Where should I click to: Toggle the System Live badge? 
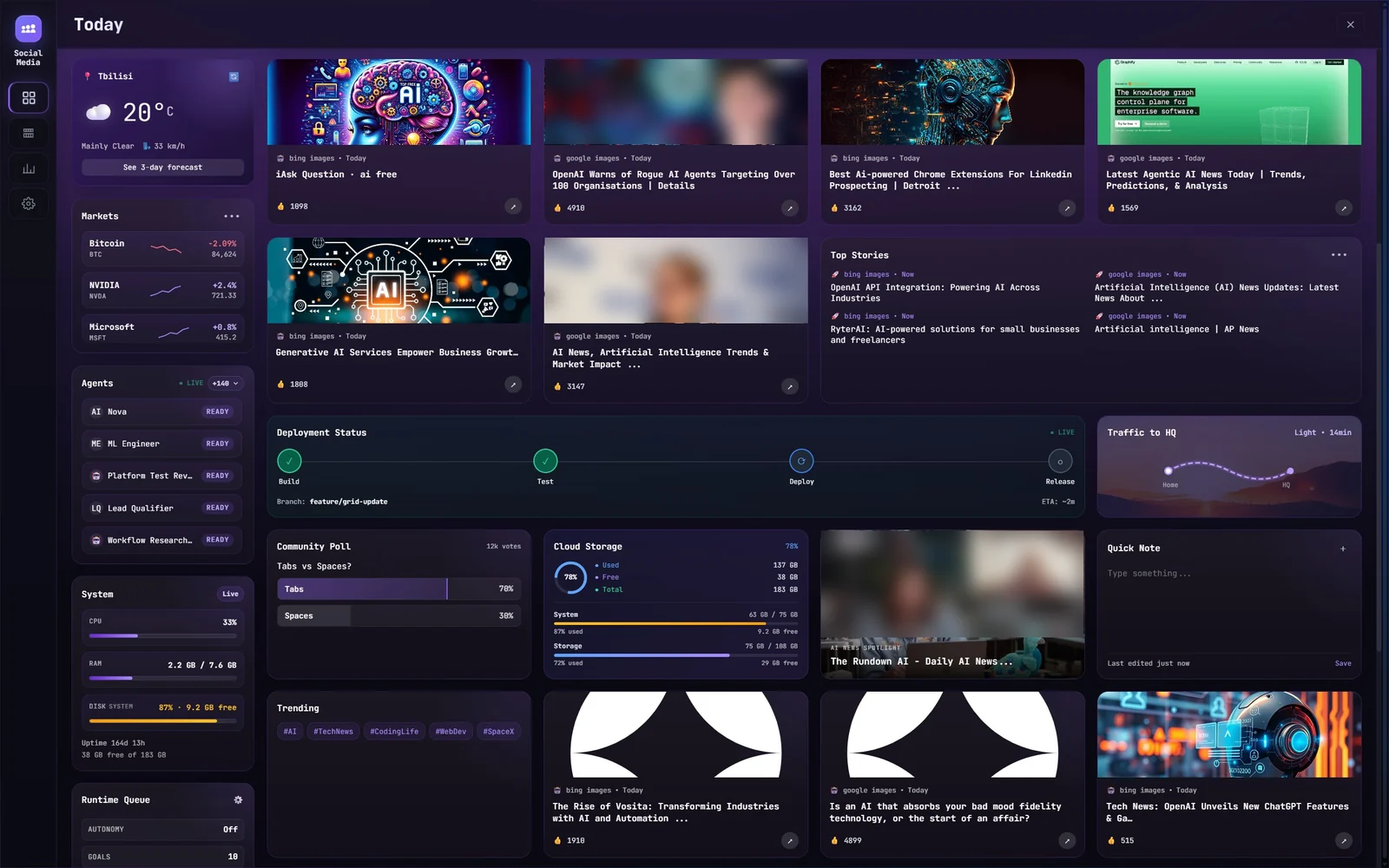pos(230,594)
